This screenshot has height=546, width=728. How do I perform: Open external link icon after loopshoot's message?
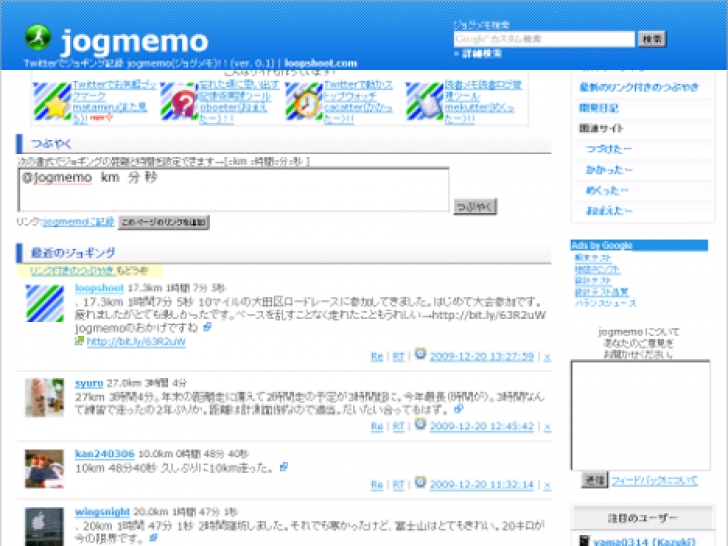pos(208,327)
